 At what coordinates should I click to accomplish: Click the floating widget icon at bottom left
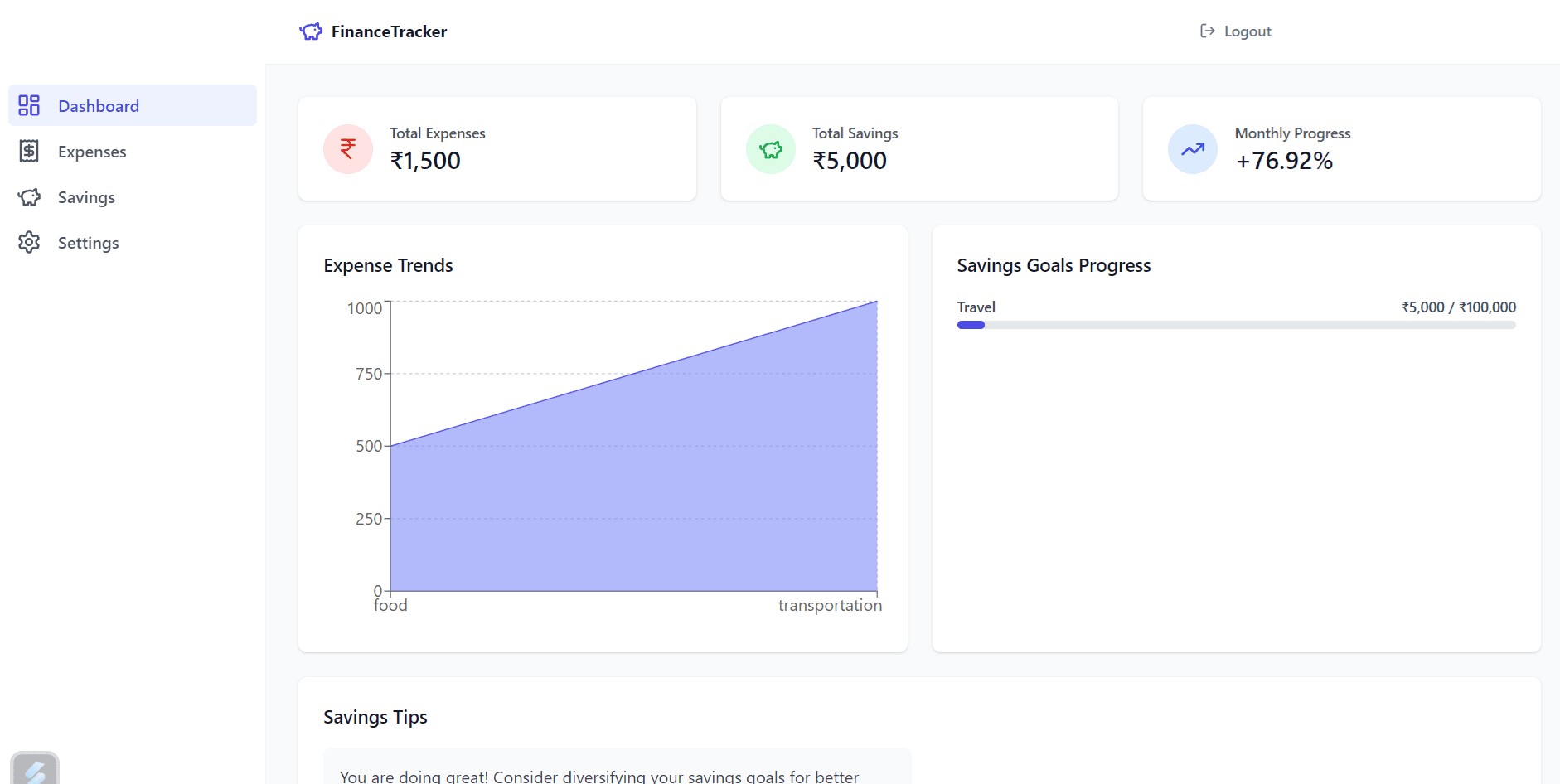35,768
